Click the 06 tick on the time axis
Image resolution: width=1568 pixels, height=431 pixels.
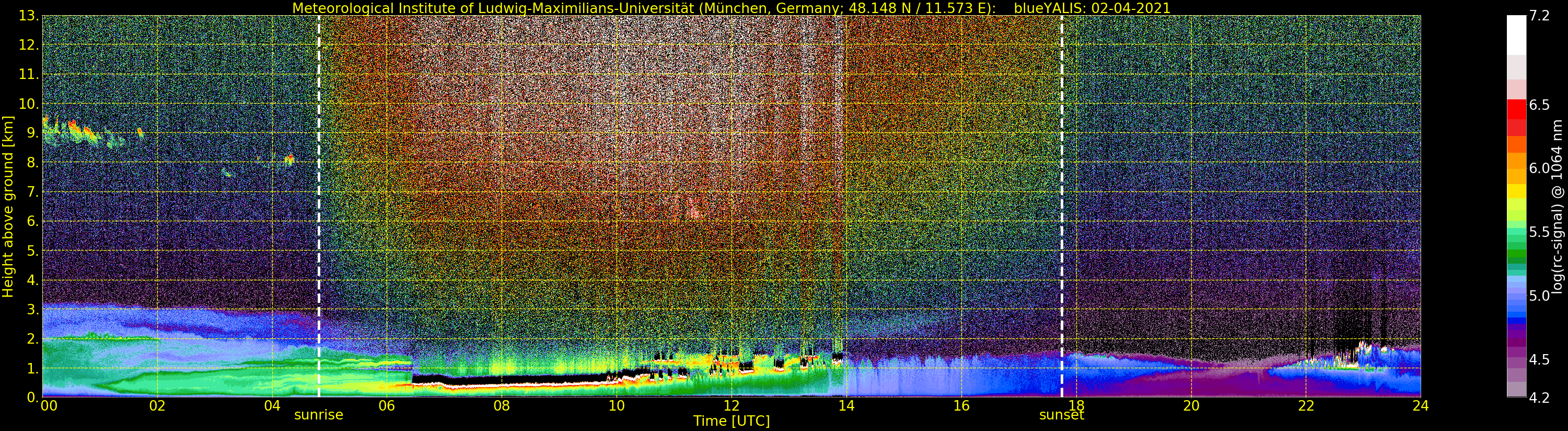point(387,405)
